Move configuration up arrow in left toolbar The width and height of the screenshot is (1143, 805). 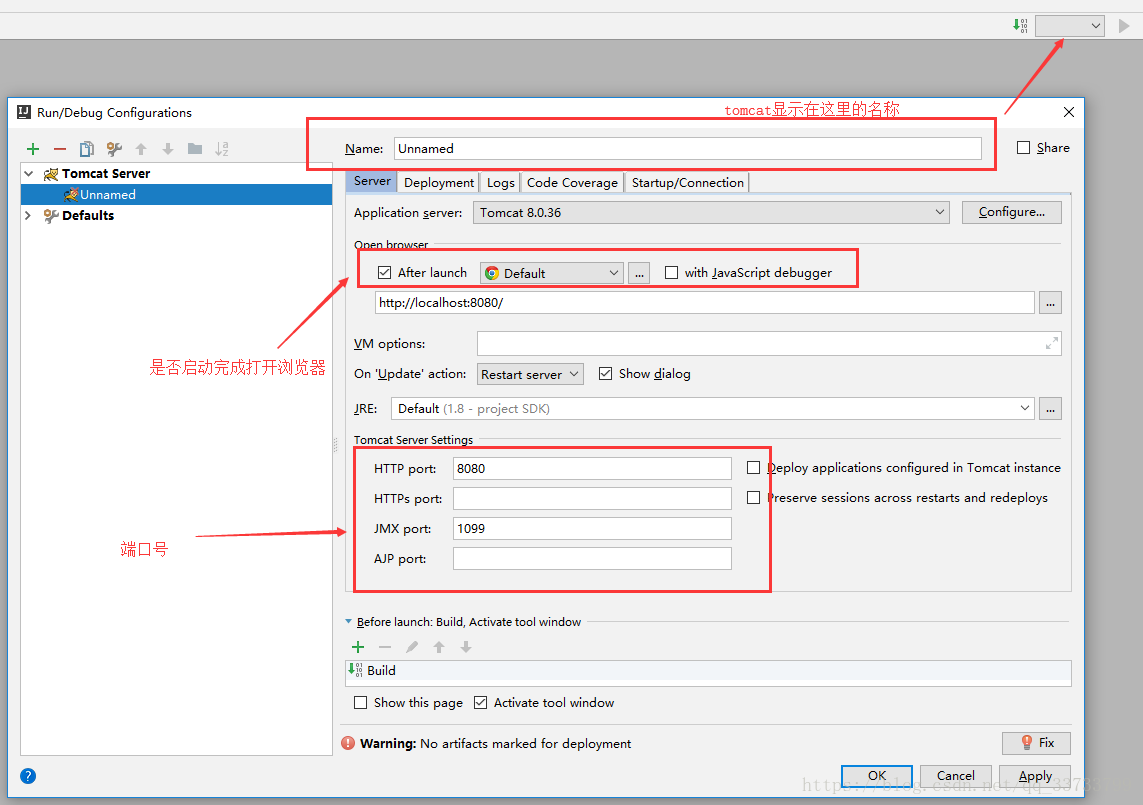click(141, 149)
